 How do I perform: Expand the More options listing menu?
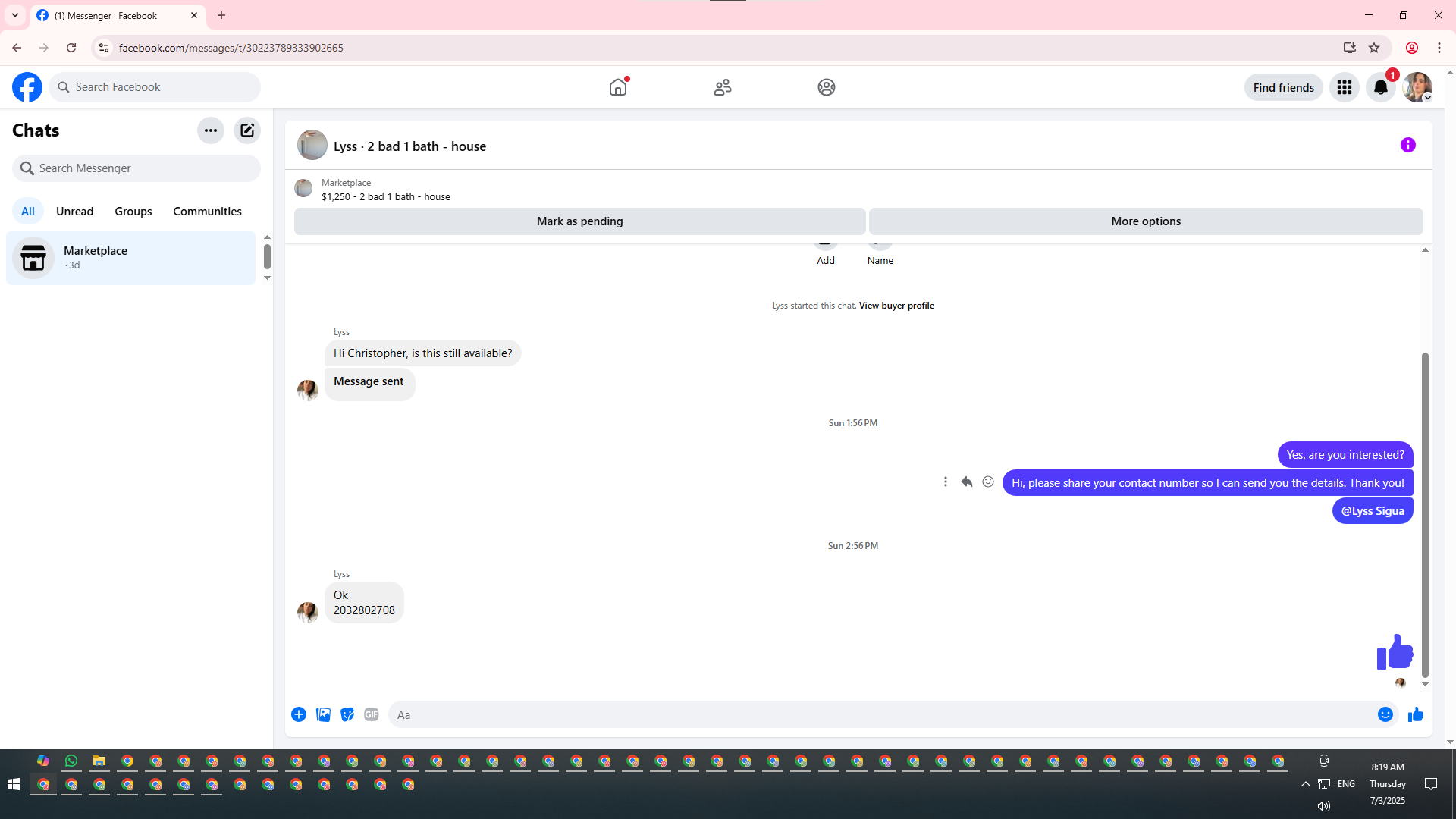point(1145,221)
